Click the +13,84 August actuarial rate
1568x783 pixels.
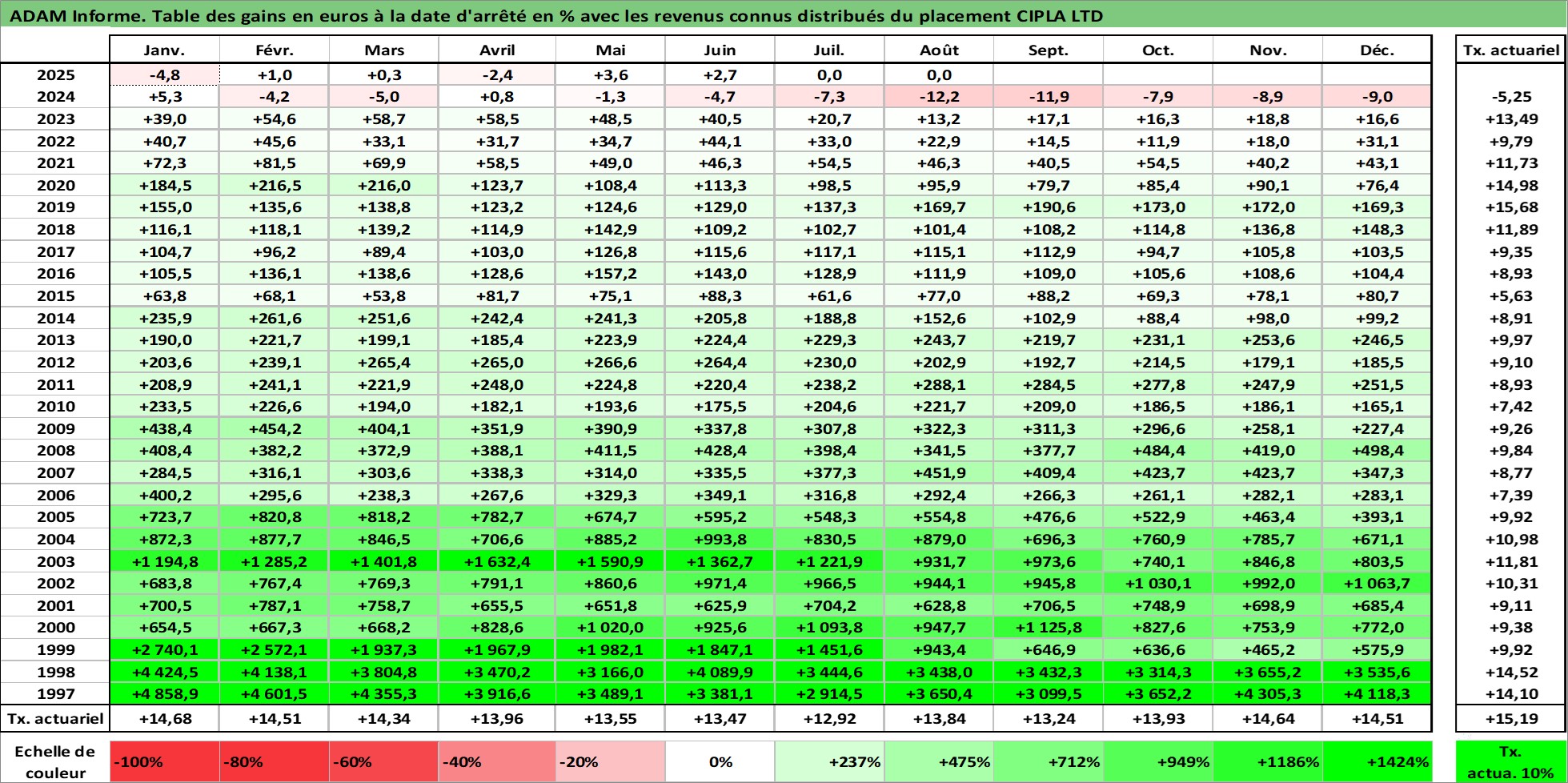click(939, 719)
